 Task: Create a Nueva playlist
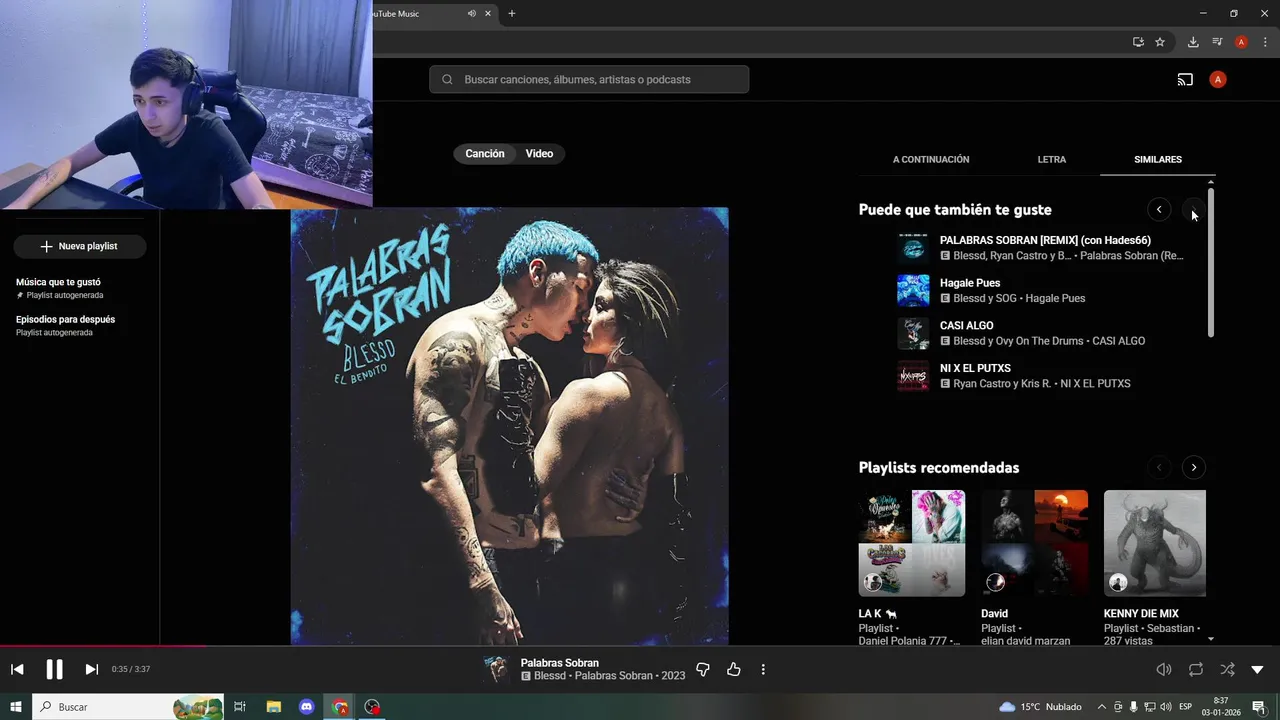[80, 246]
